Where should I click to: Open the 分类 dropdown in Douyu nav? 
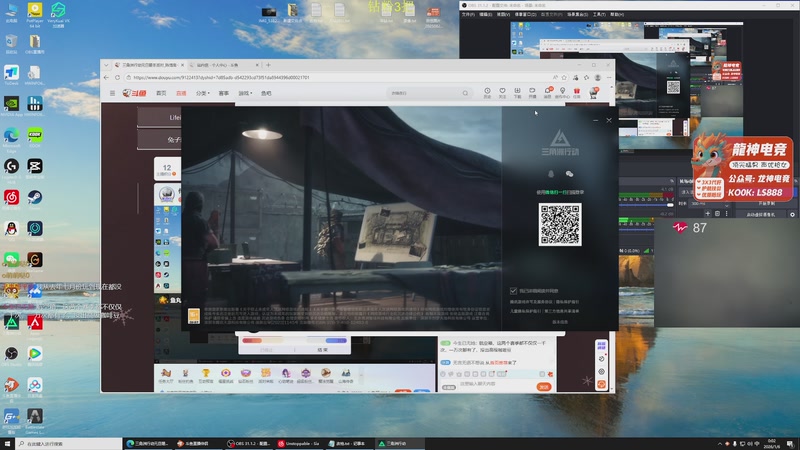point(203,93)
